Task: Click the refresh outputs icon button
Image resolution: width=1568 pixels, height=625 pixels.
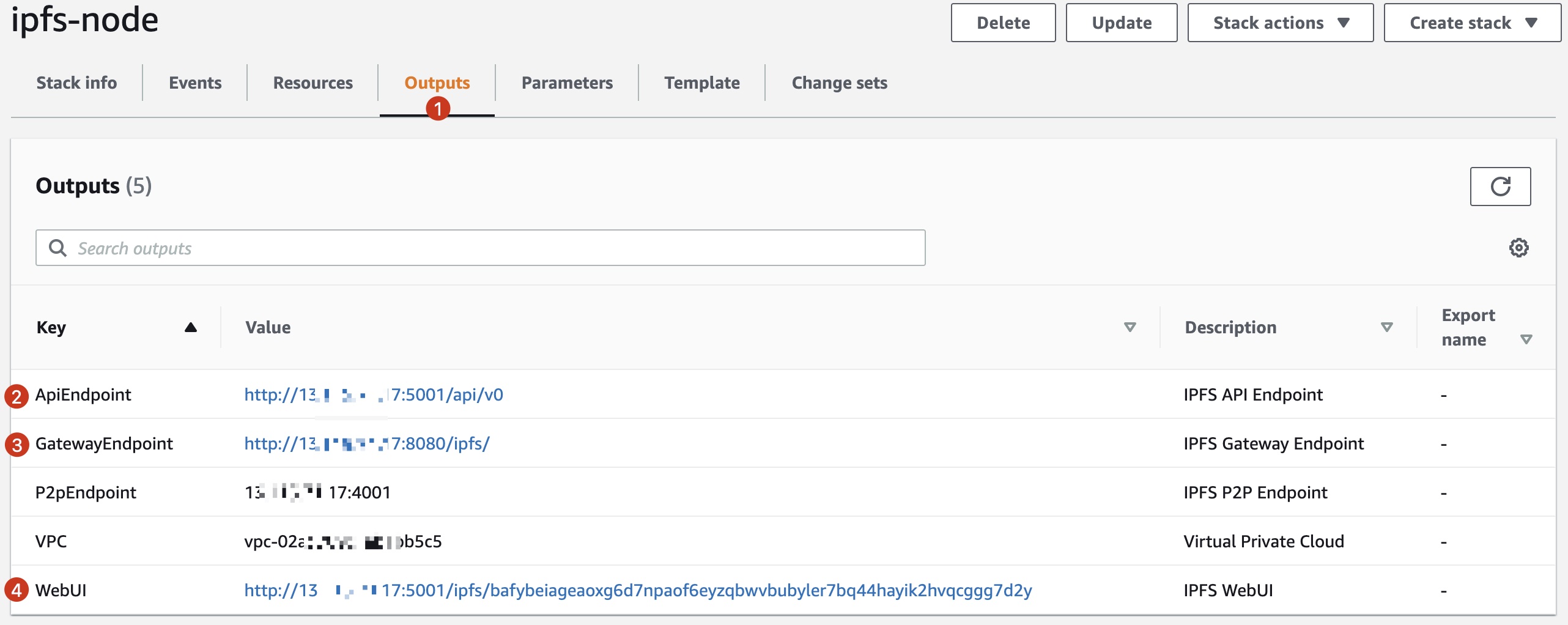Action: 1500,187
